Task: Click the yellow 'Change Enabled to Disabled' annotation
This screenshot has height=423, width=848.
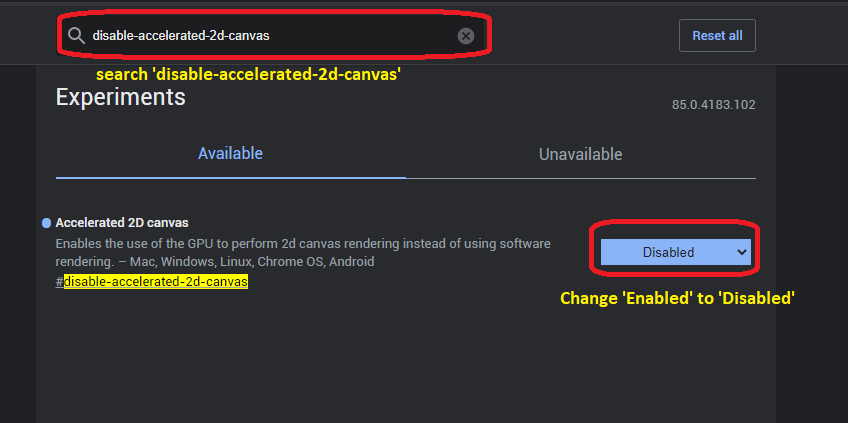Action: (x=676, y=298)
